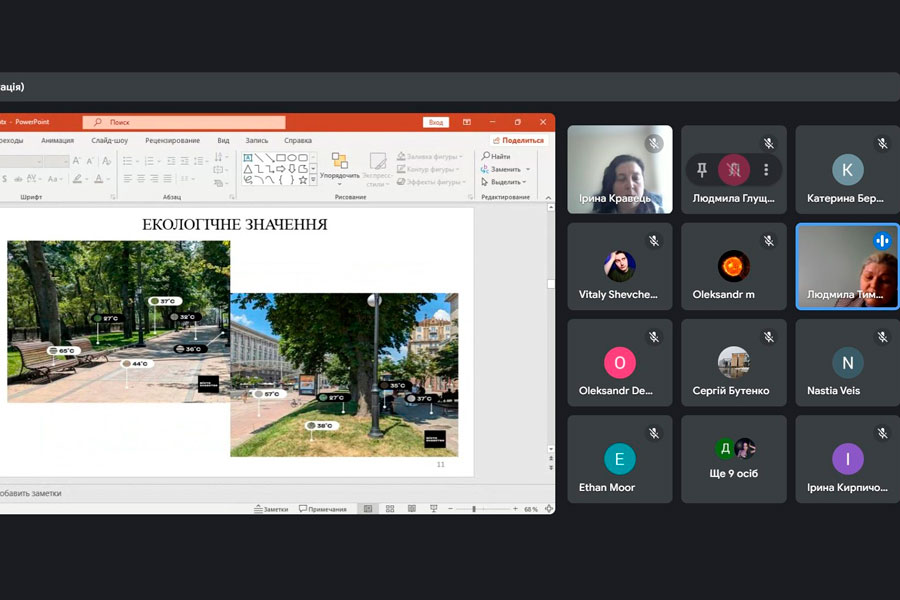900x600 pixels.
Task: Open the Анимация ribbon tab
Action: click(x=57, y=141)
